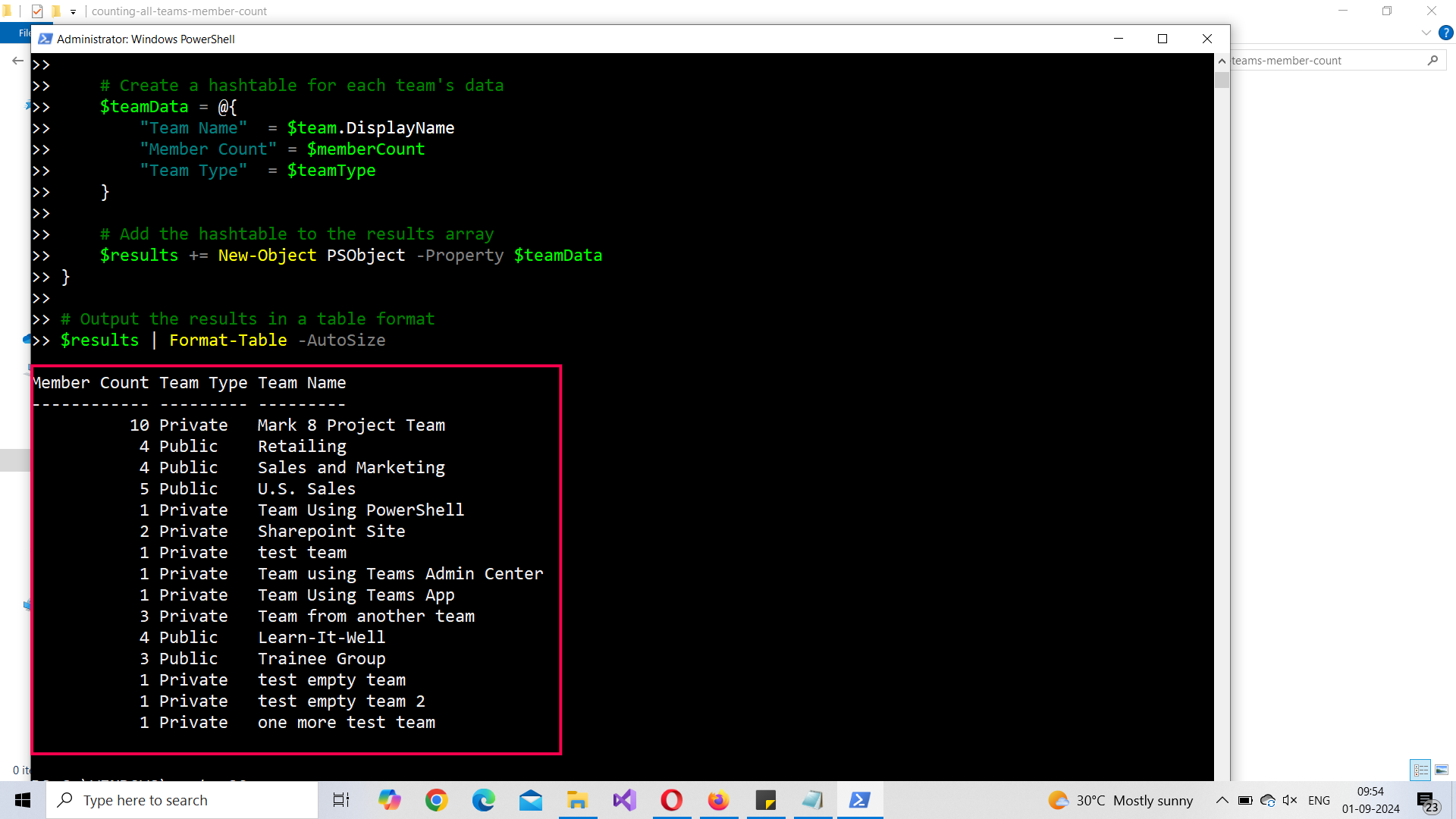Image resolution: width=1456 pixels, height=819 pixels.
Task: Open Google Chrome from the taskbar
Action: (x=436, y=800)
